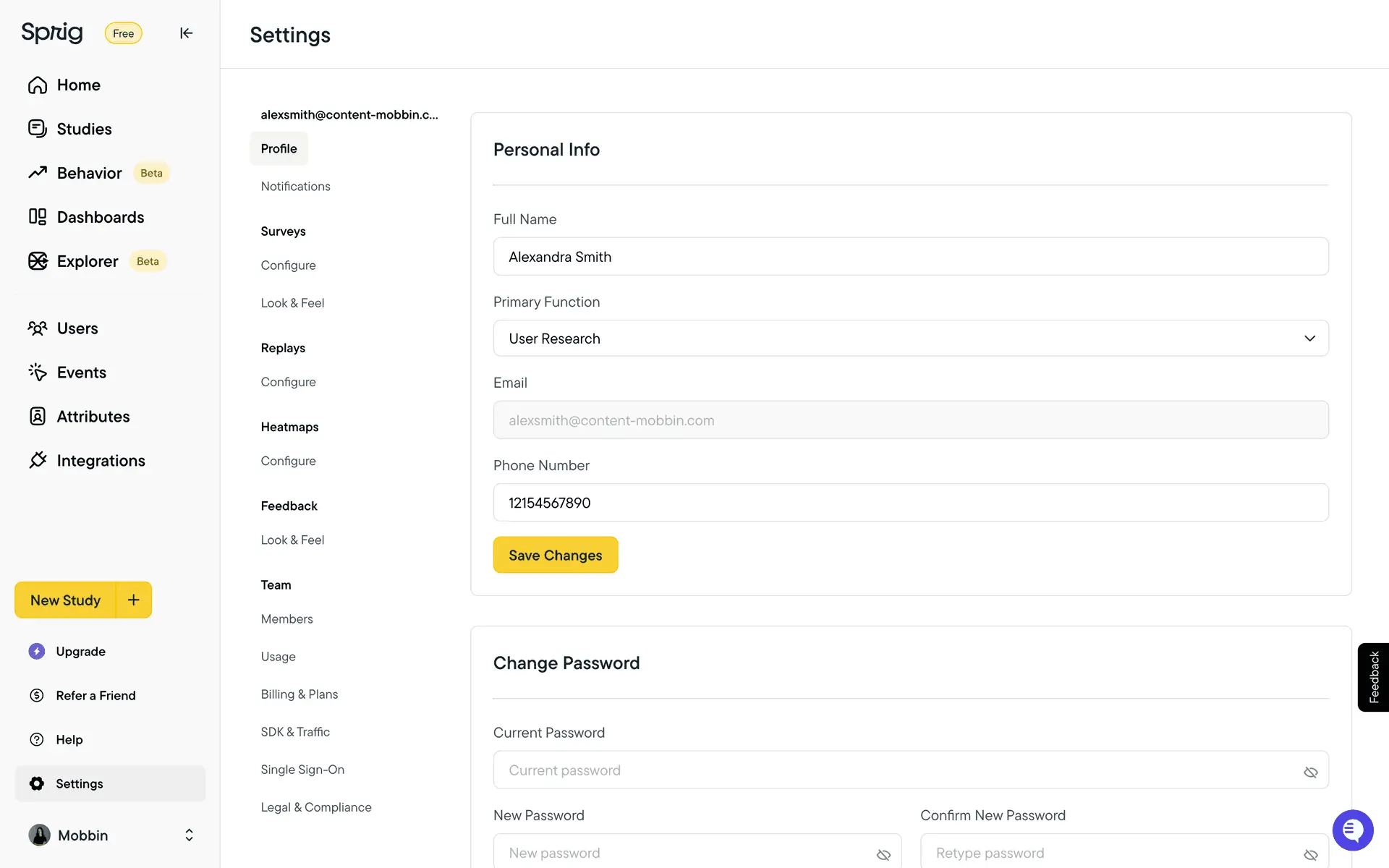The width and height of the screenshot is (1389, 868).
Task: Click into the Phone Number field
Action: coord(910,503)
